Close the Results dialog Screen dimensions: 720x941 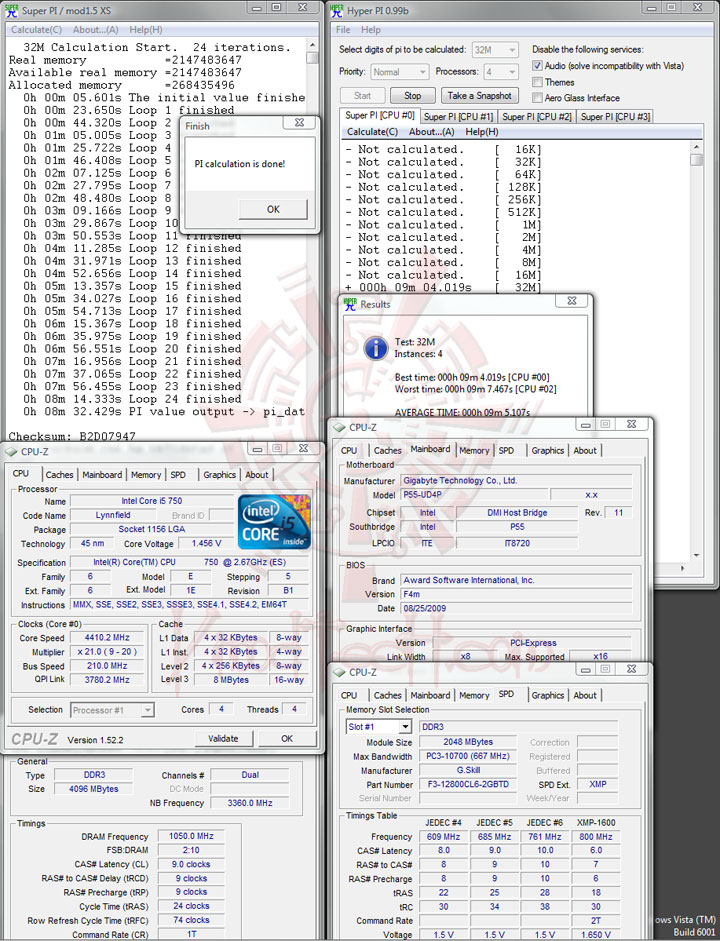click(x=572, y=301)
